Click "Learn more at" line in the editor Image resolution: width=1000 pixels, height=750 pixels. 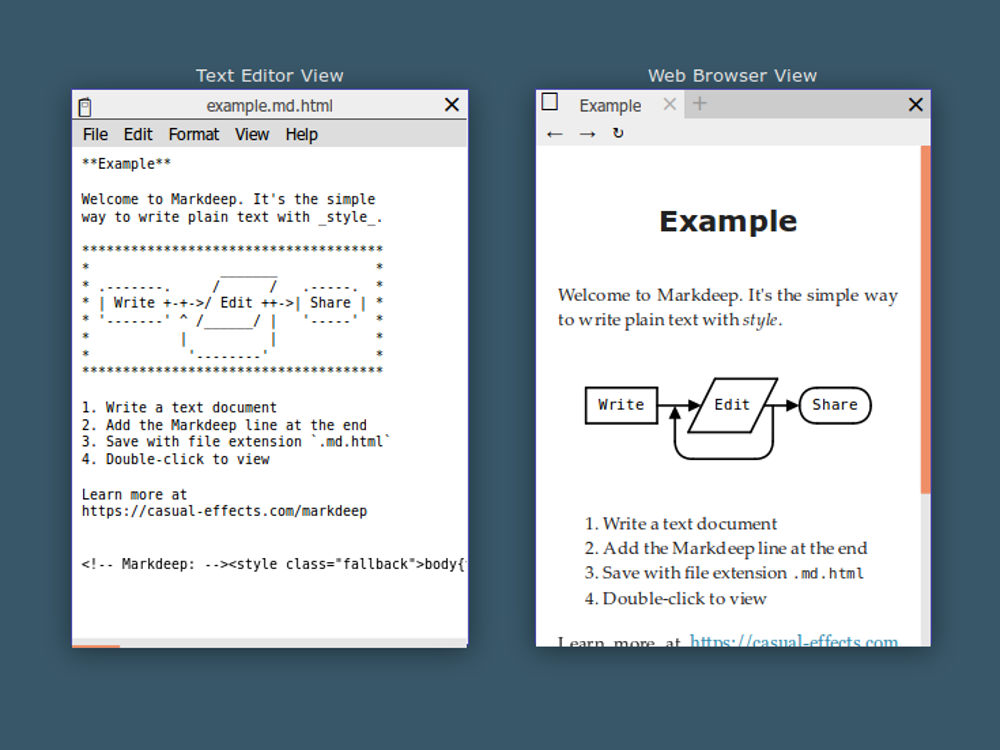(x=135, y=494)
